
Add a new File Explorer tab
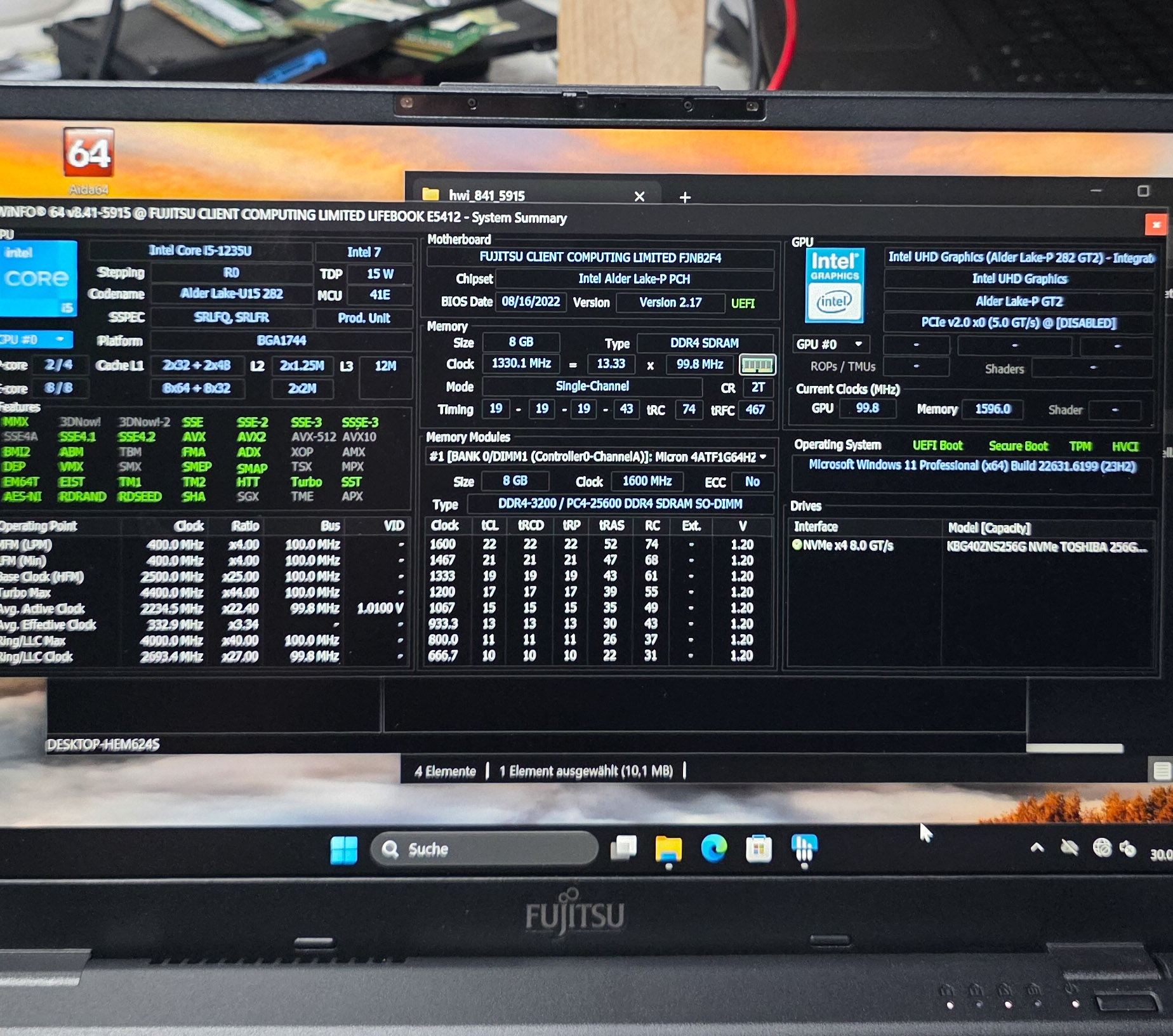685,197
